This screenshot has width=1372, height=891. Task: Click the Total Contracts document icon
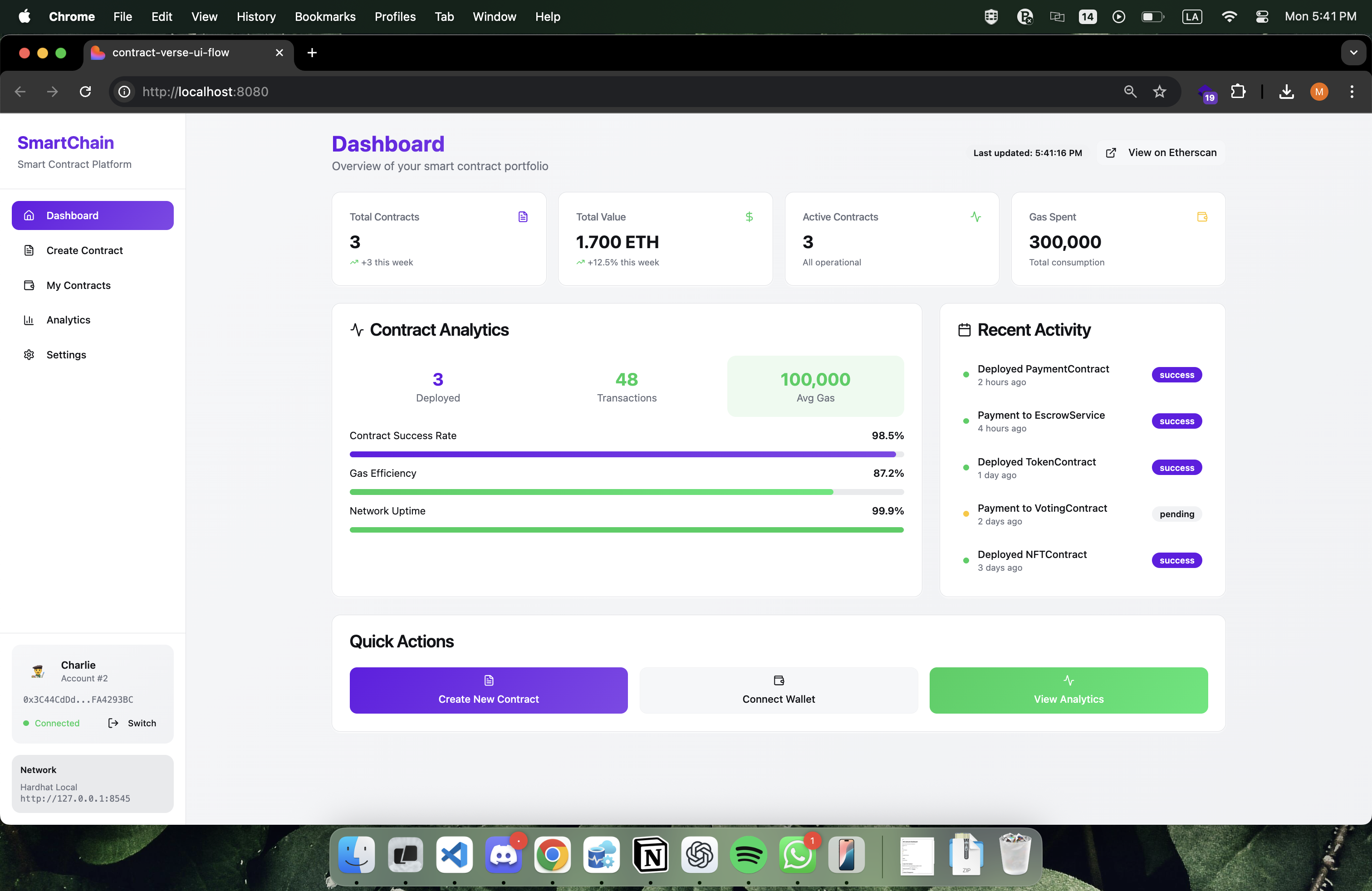click(522, 217)
